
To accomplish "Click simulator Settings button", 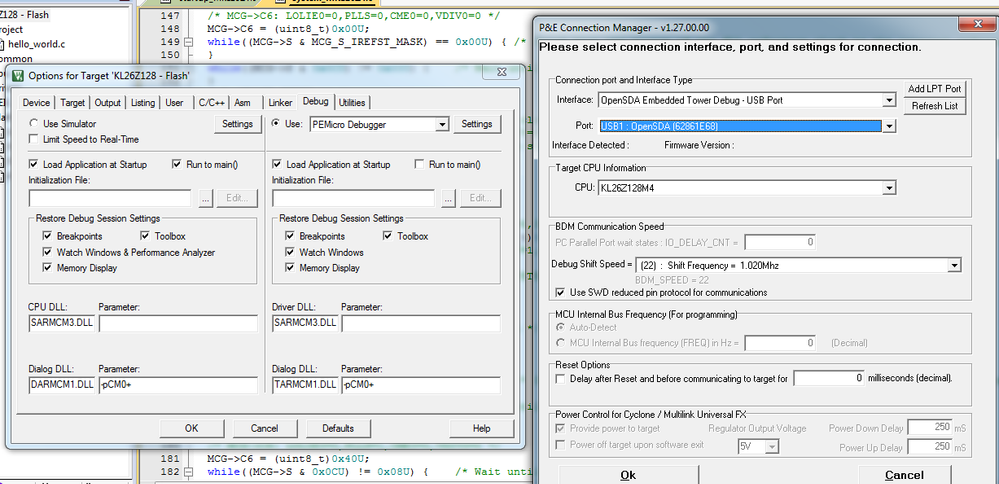I will tap(238, 124).
